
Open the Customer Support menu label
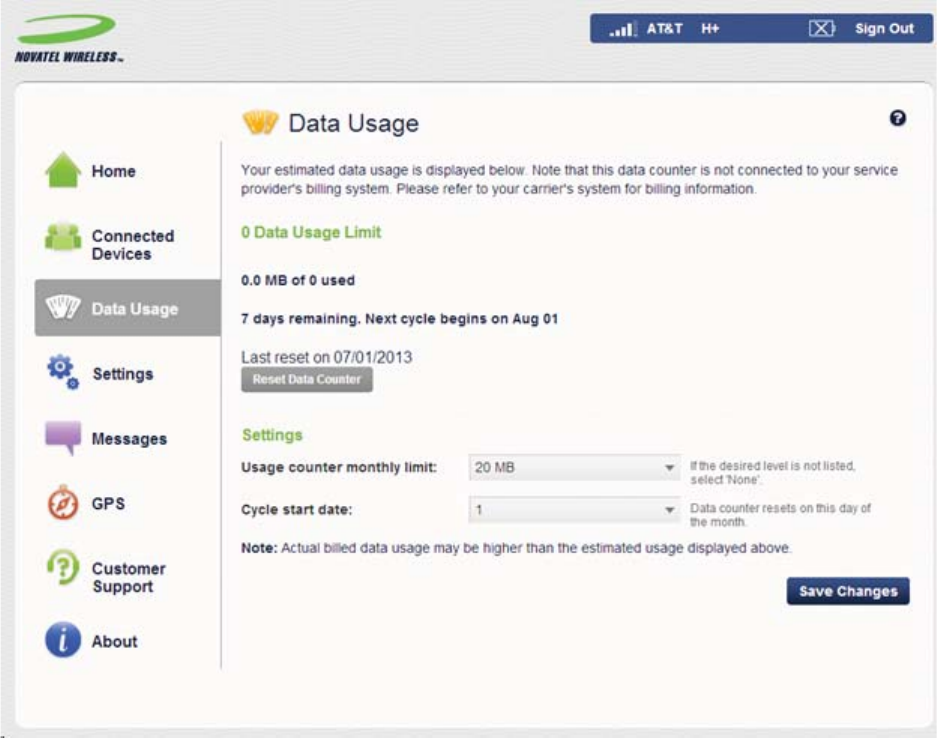coord(128,577)
